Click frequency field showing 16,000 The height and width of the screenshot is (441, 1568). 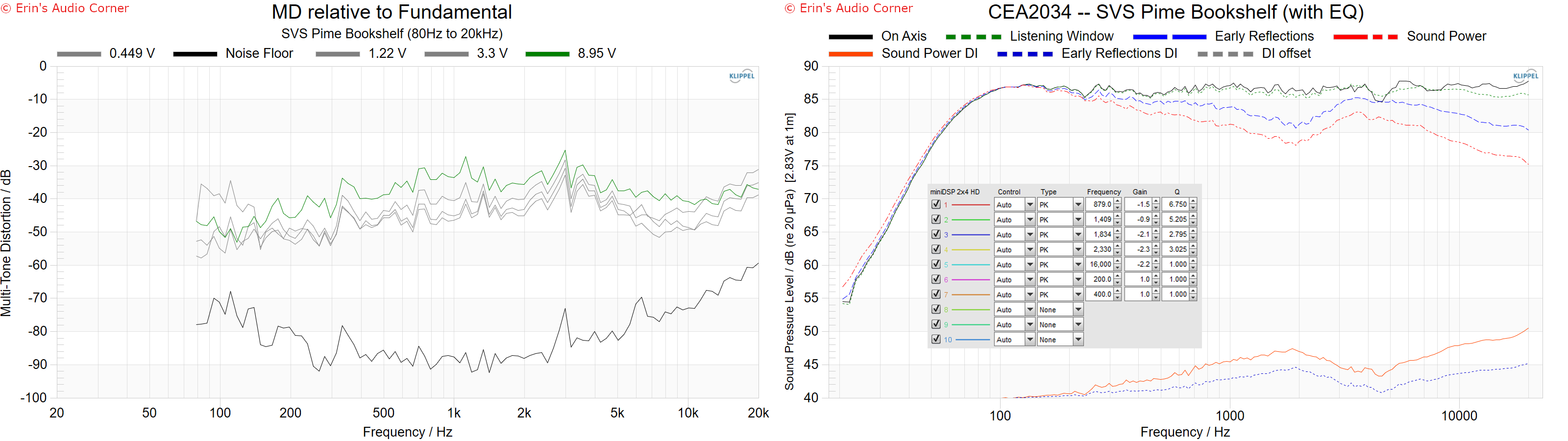point(1100,265)
